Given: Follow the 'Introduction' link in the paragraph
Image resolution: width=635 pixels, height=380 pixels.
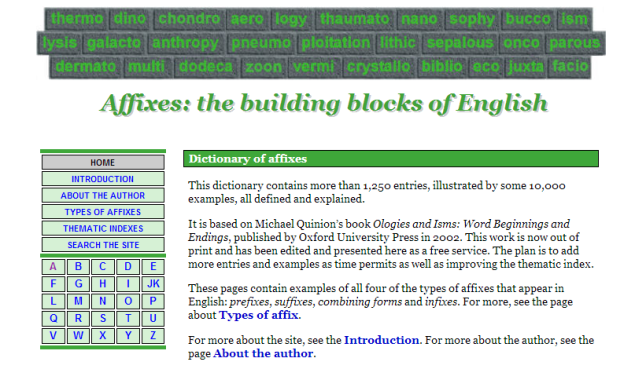Looking at the screenshot, I should tap(381, 340).
